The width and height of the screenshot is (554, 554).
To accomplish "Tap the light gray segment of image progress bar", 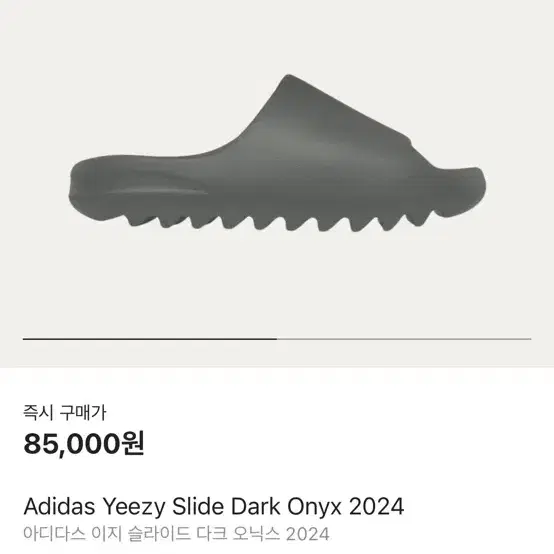I will point(404,339).
